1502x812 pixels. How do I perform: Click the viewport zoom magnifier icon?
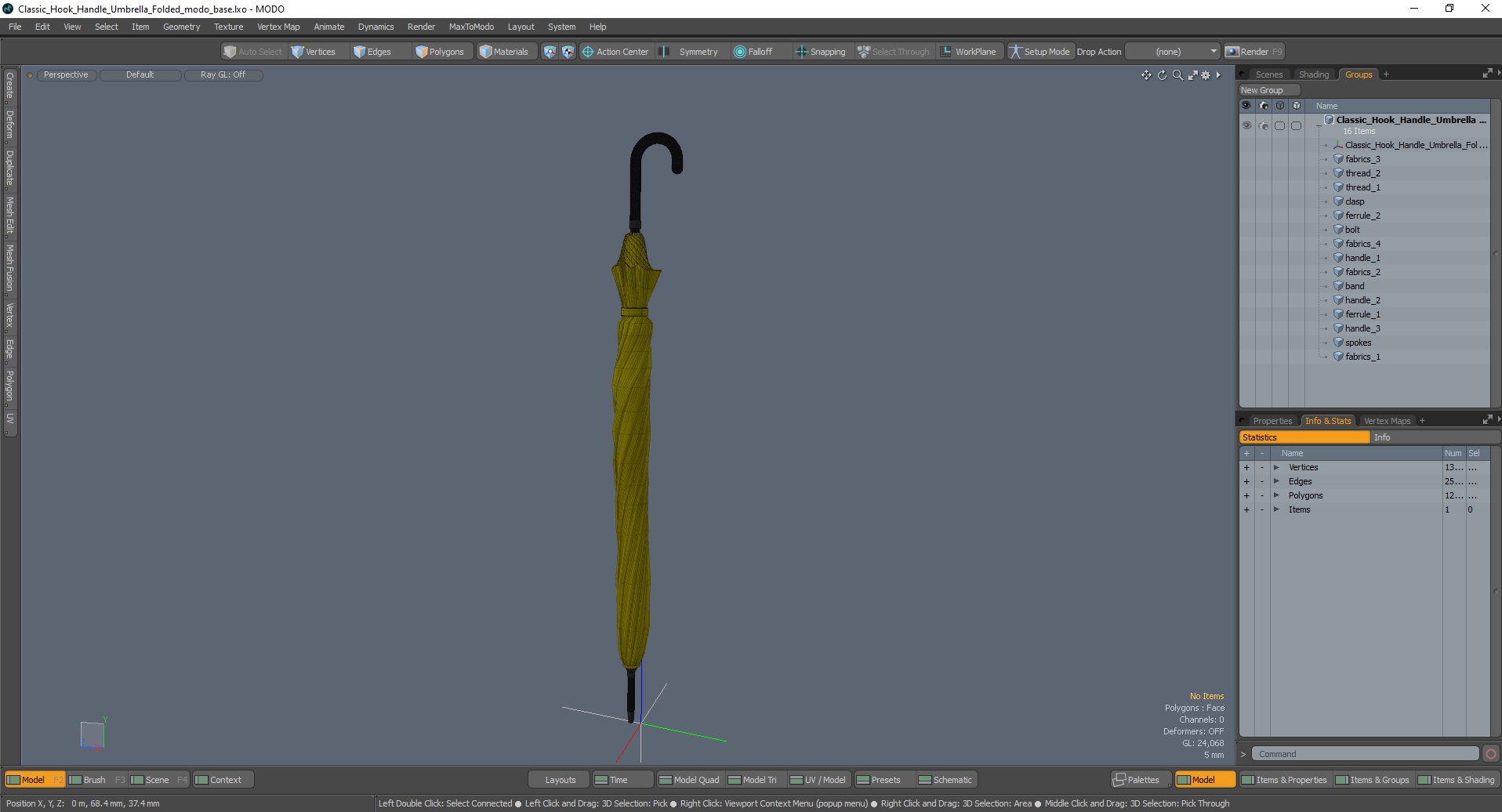click(x=1177, y=75)
